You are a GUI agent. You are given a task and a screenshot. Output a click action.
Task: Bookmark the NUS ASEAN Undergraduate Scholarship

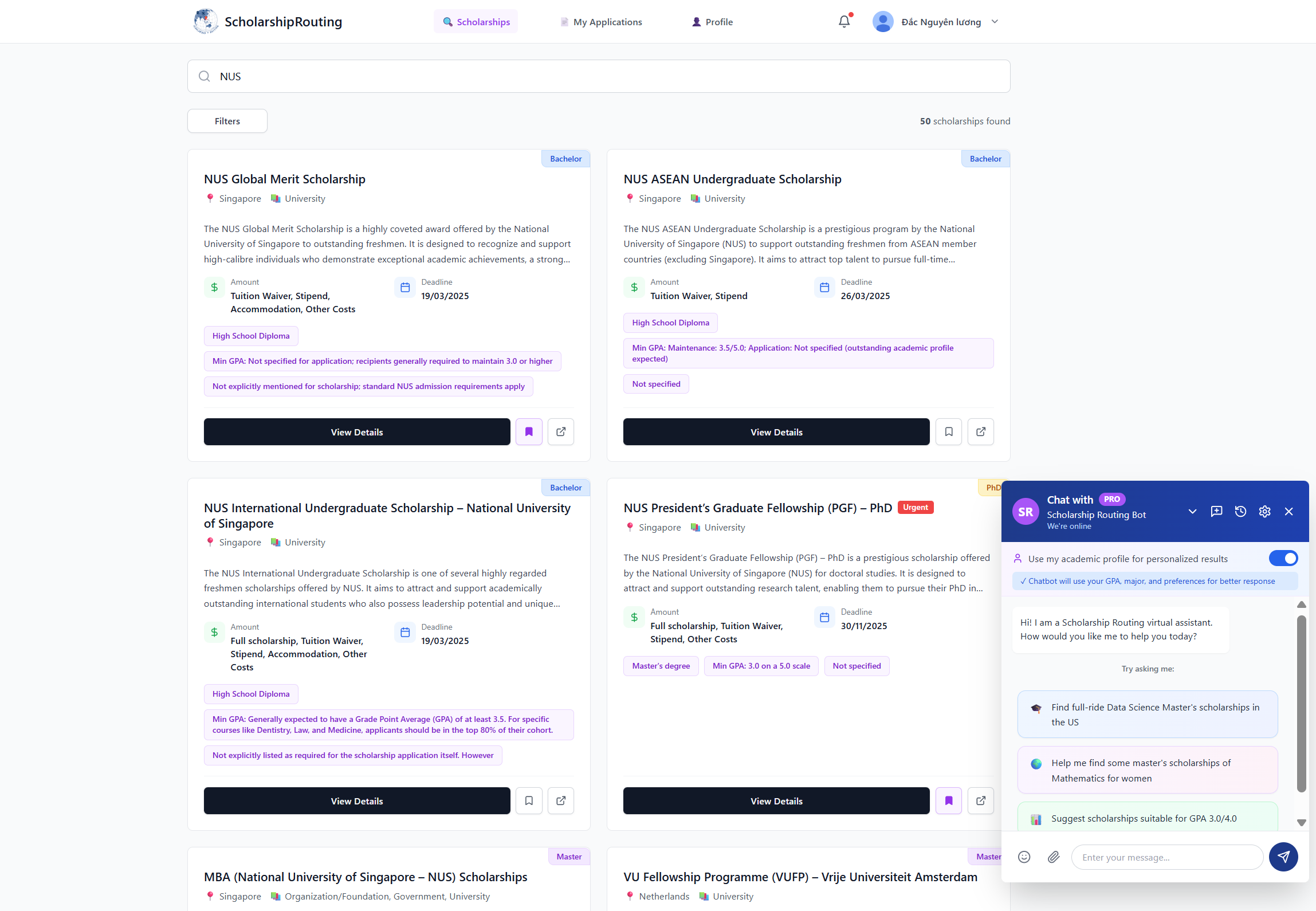[949, 432]
